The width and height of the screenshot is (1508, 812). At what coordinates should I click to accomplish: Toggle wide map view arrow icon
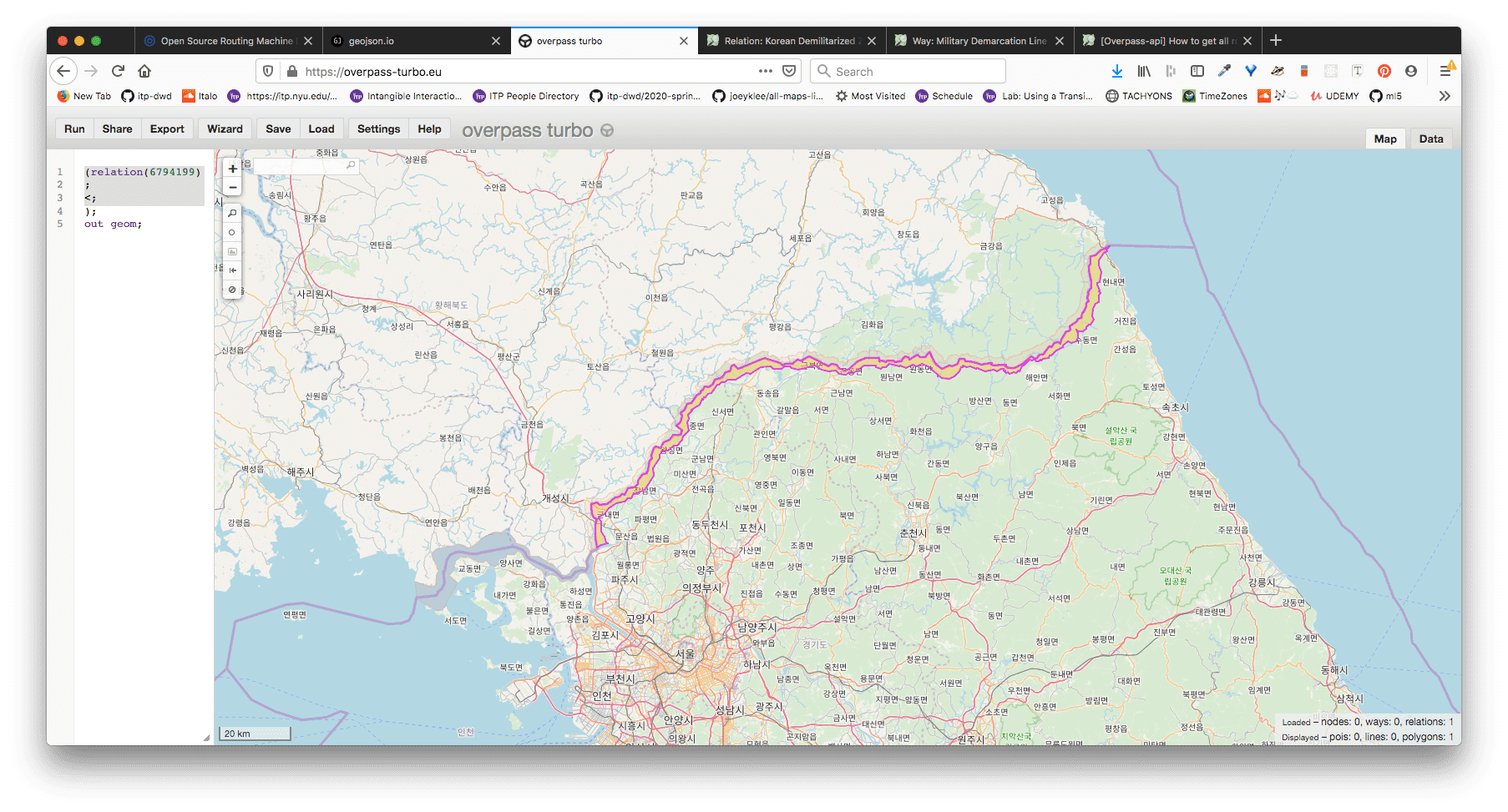232,270
